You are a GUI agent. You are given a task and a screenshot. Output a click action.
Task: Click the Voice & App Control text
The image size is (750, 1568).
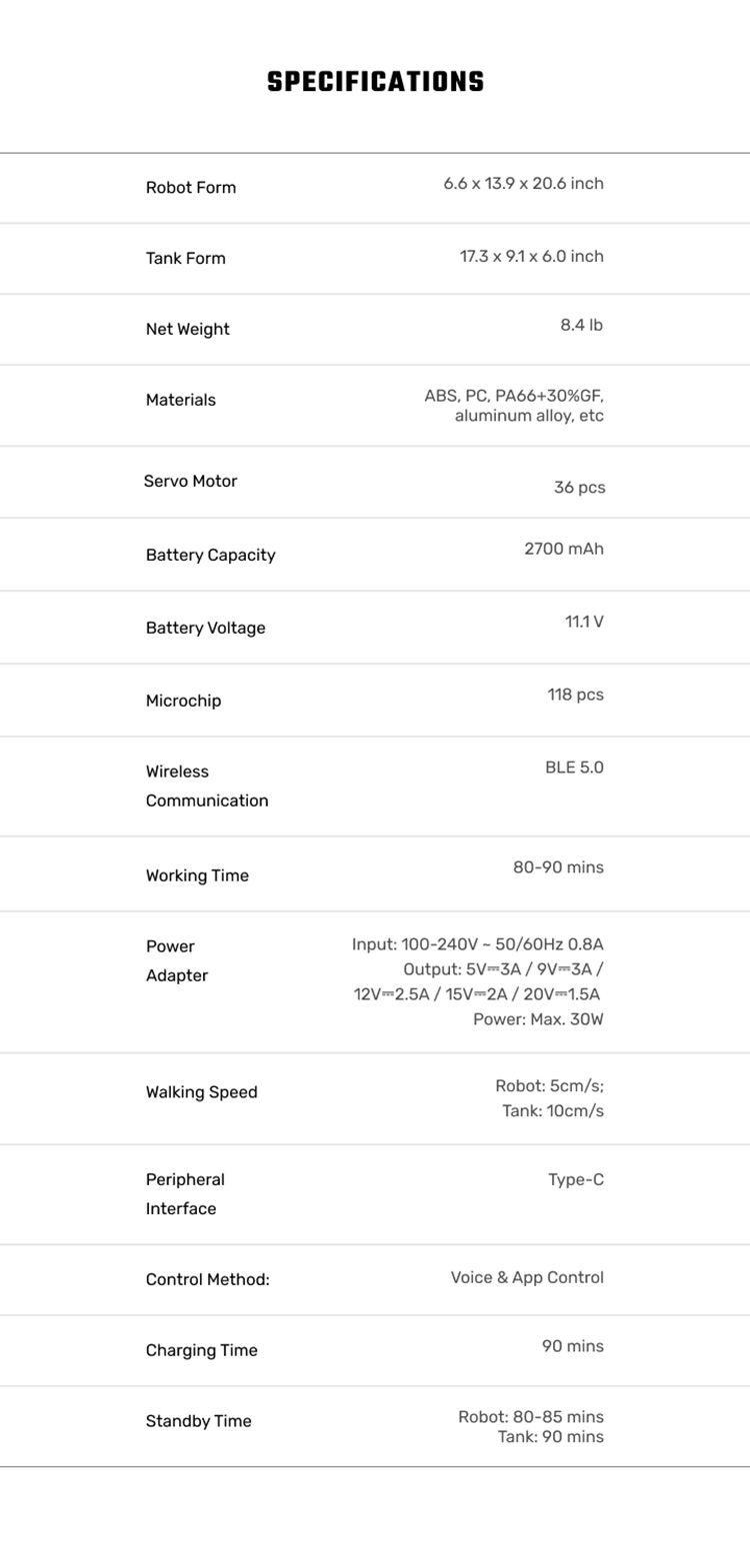[x=527, y=1278]
